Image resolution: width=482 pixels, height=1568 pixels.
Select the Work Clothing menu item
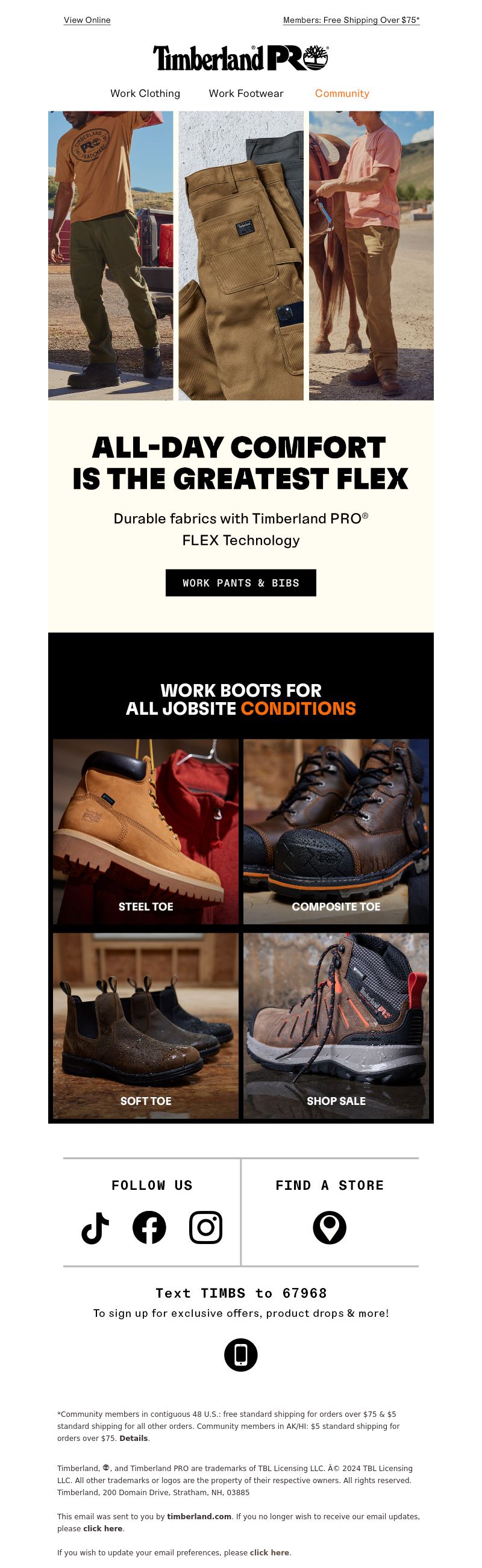[x=145, y=93]
